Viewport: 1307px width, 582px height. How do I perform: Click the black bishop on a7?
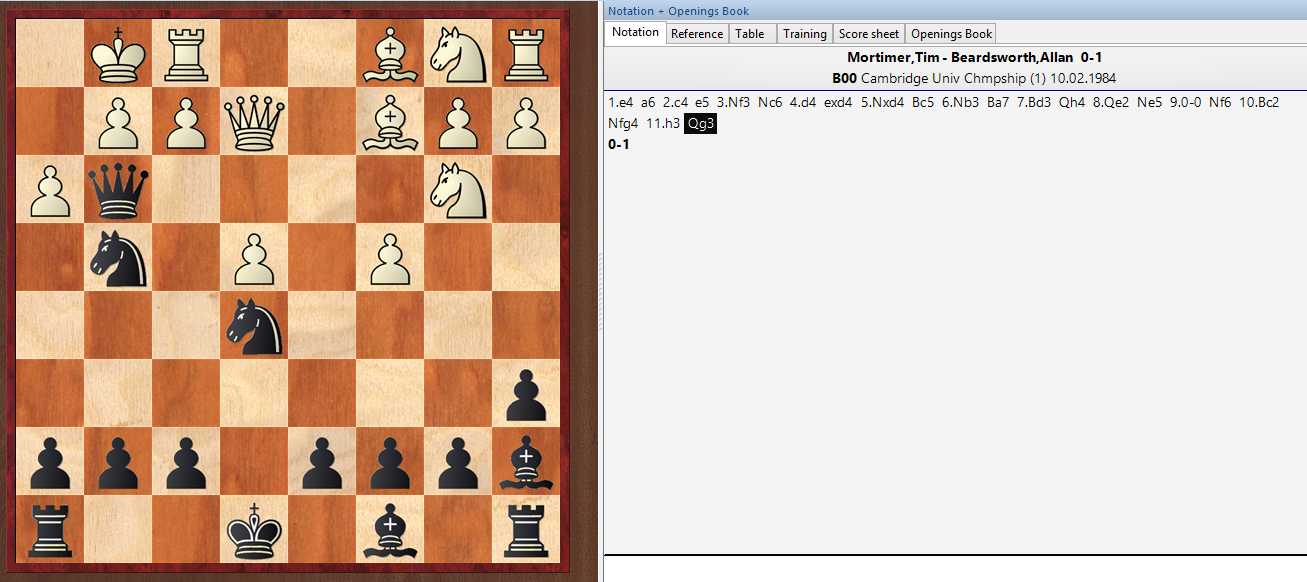527,462
